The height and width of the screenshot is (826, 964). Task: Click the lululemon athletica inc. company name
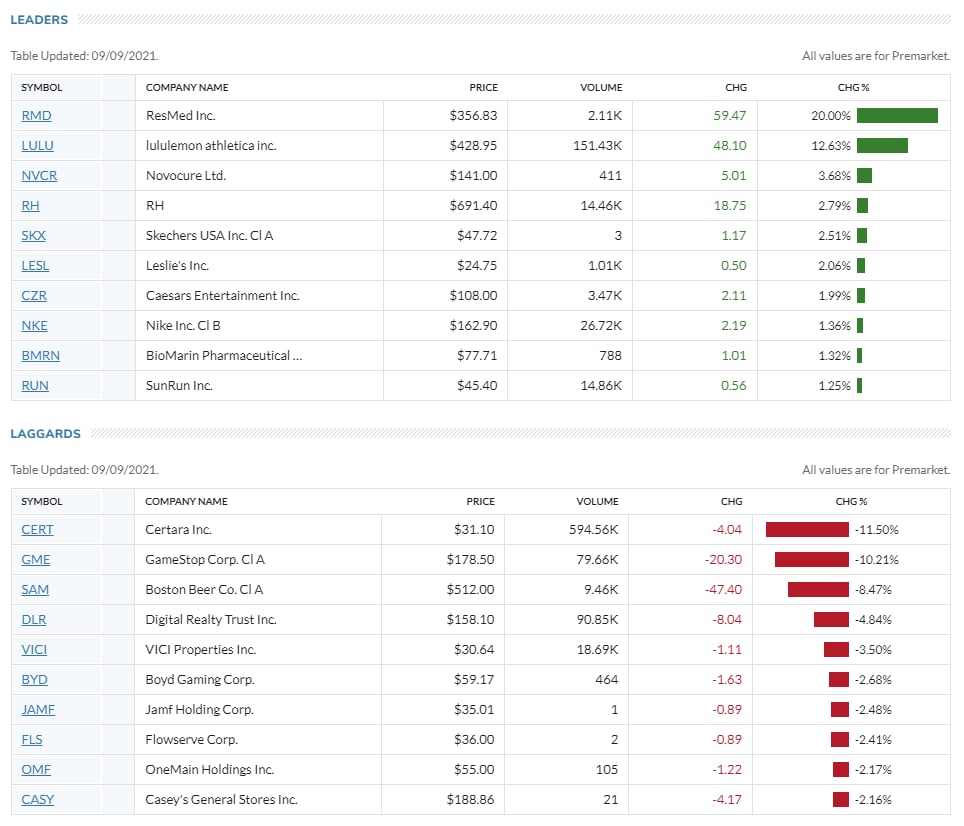tap(211, 146)
